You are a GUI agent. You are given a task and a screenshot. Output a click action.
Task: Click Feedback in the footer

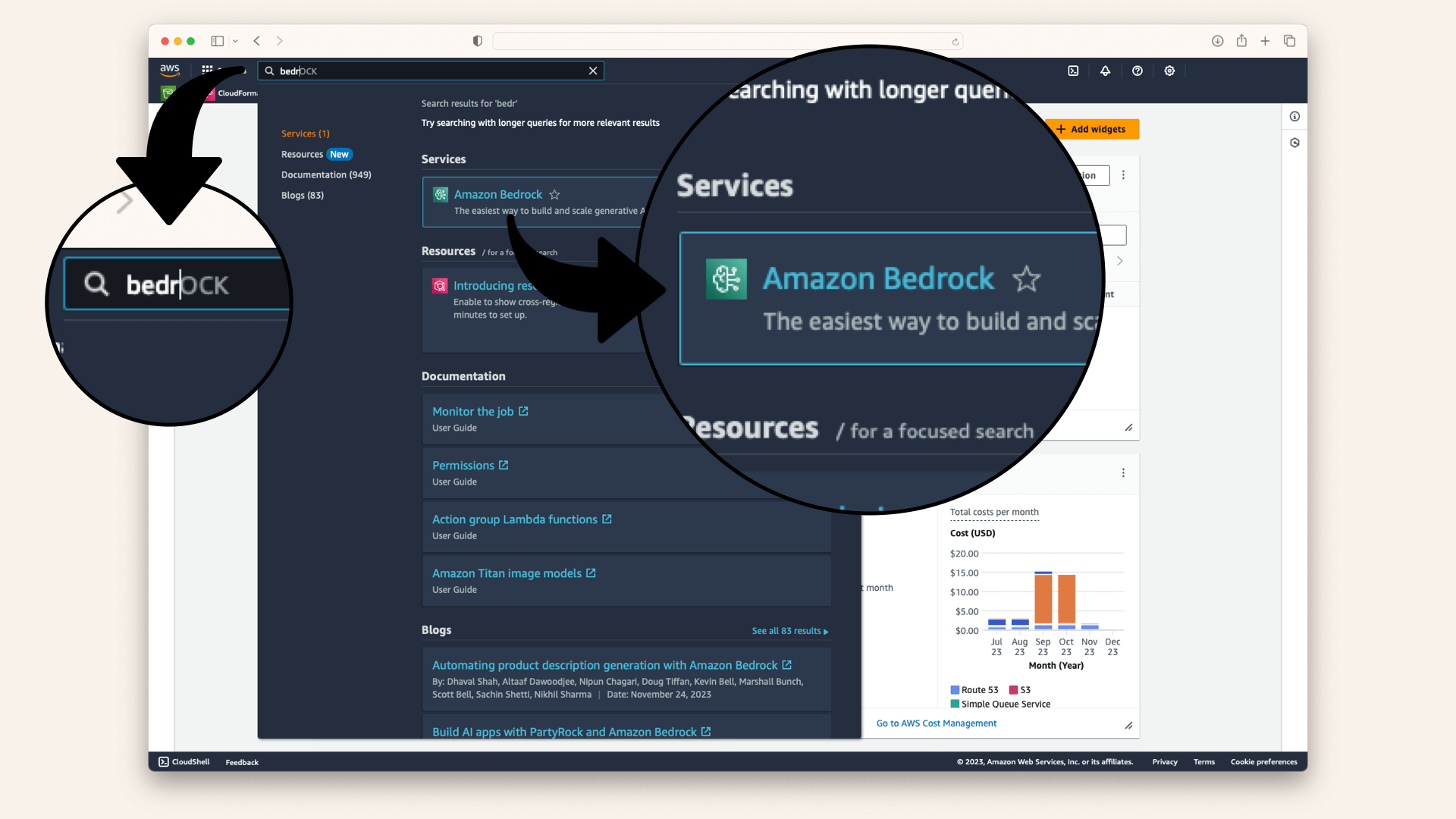click(x=242, y=762)
